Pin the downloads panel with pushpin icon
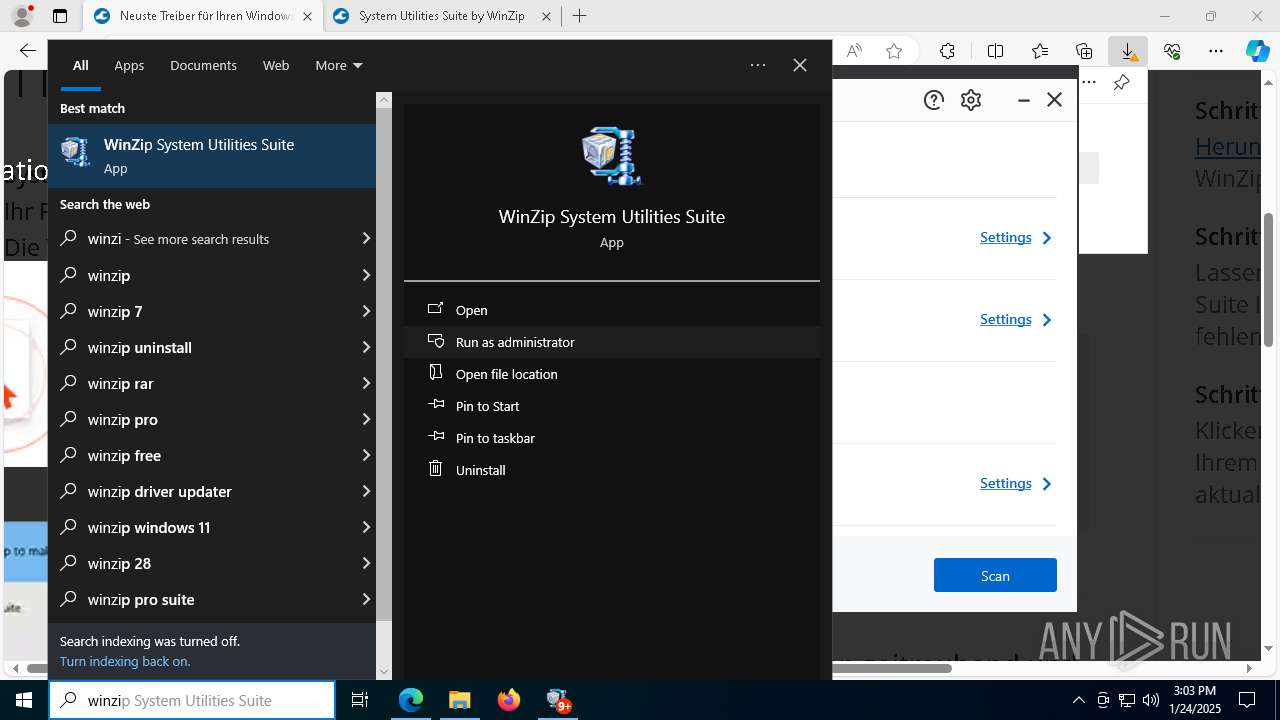 tap(1121, 83)
